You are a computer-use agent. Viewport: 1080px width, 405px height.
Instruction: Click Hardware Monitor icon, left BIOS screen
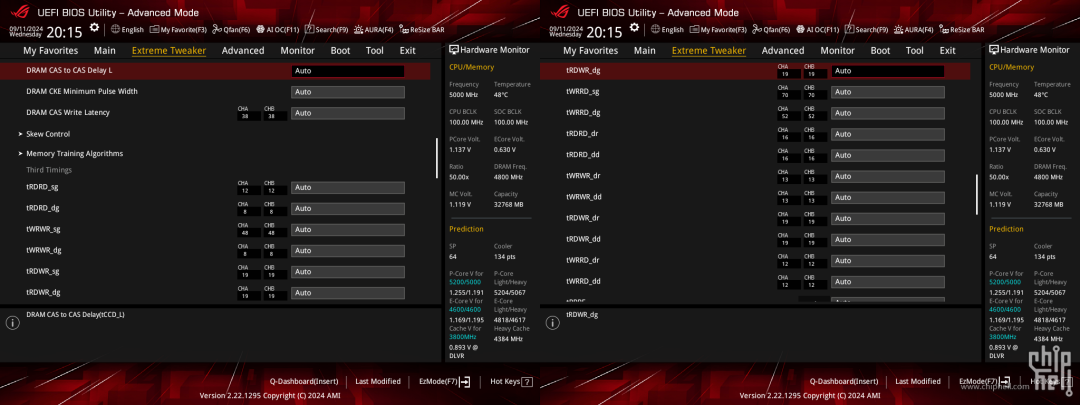(x=454, y=50)
